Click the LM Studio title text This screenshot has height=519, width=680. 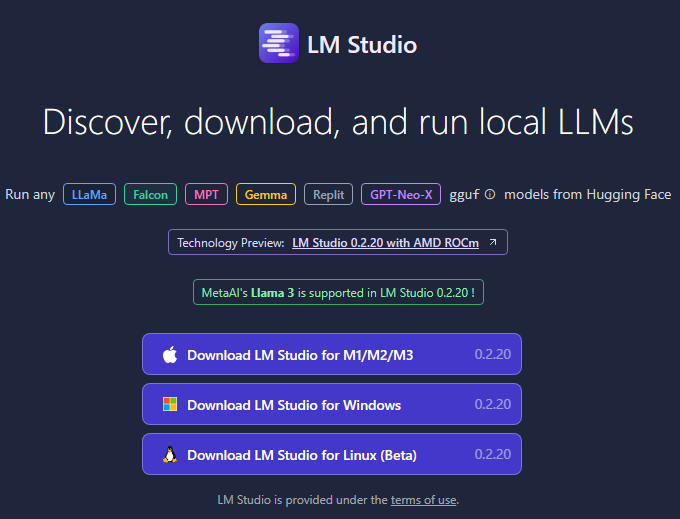[x=362, y=45]
